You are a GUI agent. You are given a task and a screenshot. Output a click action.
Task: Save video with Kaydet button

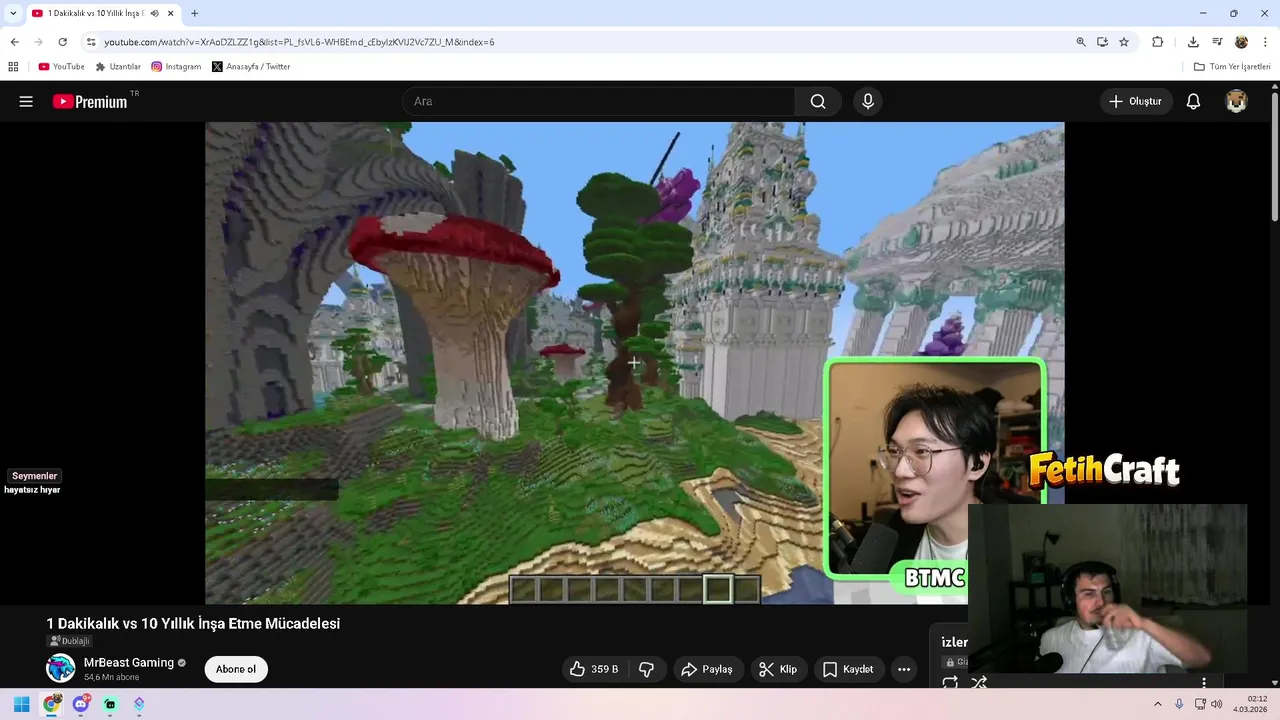tap(848, 669)
